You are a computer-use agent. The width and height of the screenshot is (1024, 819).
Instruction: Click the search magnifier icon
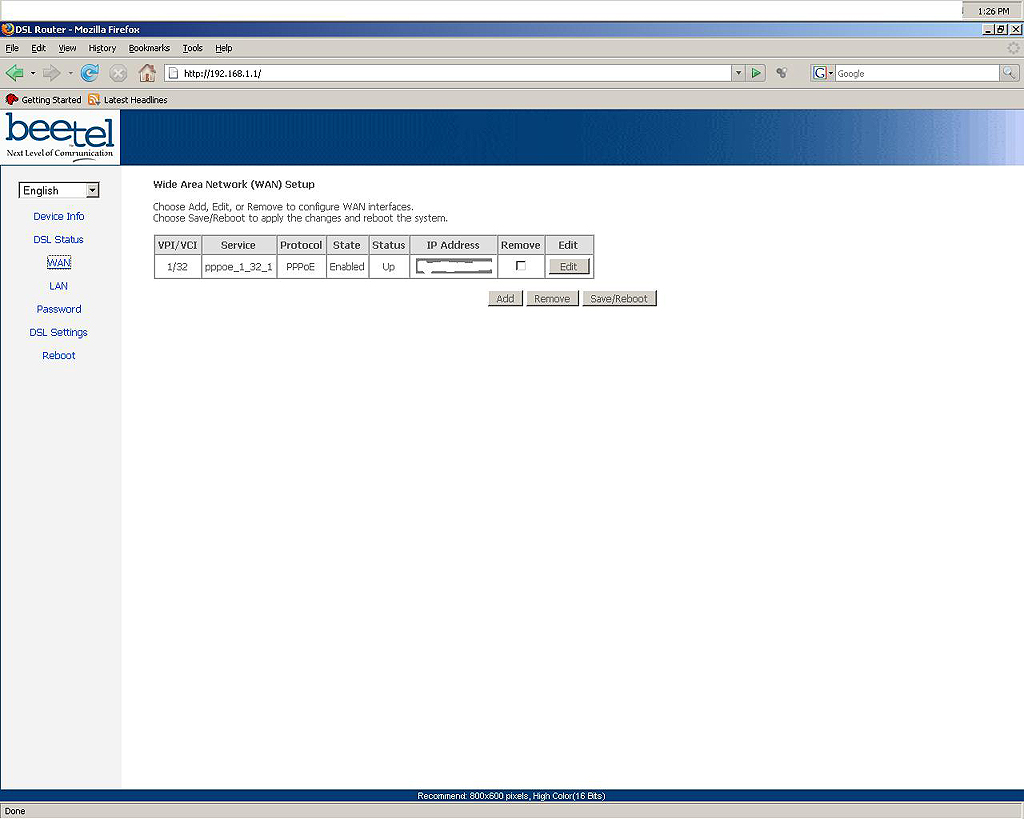[x=1009, y=73]
